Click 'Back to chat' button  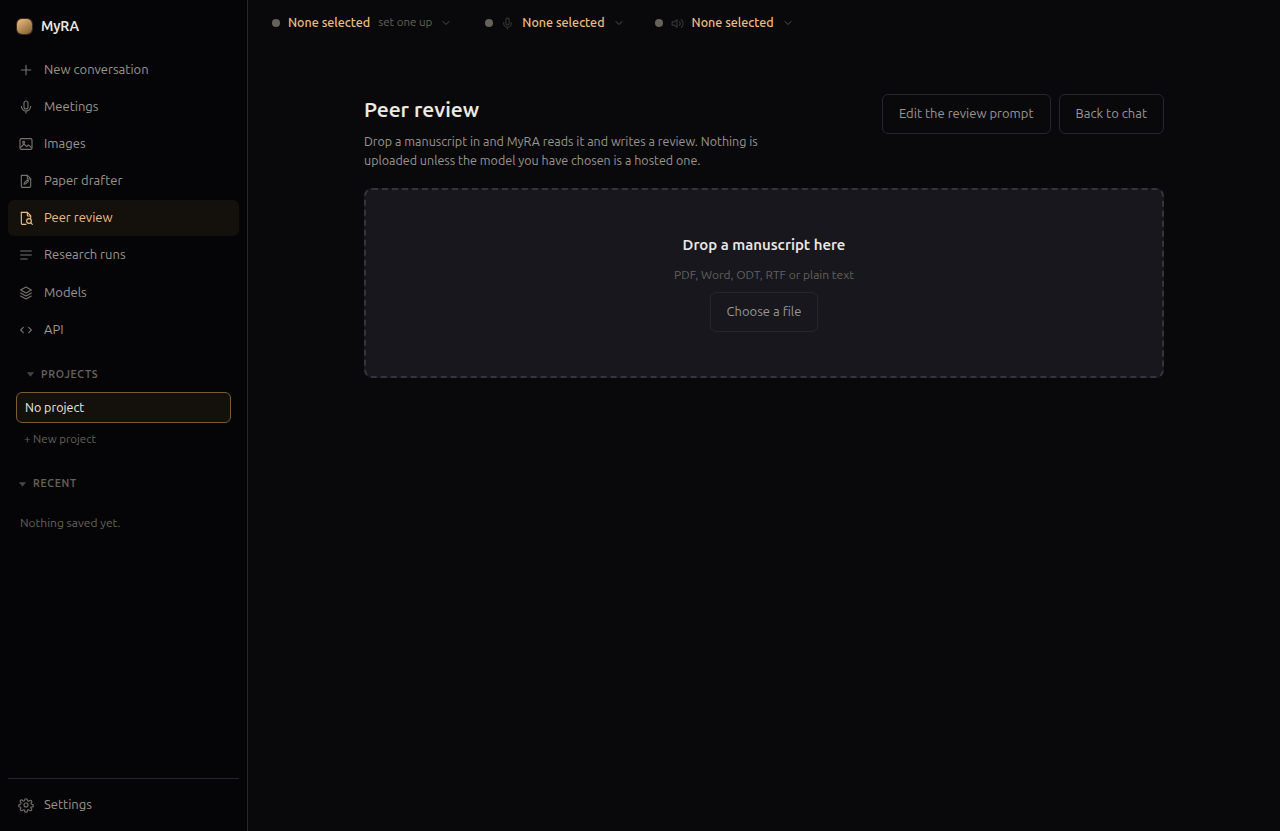(x=1111, y=114)
